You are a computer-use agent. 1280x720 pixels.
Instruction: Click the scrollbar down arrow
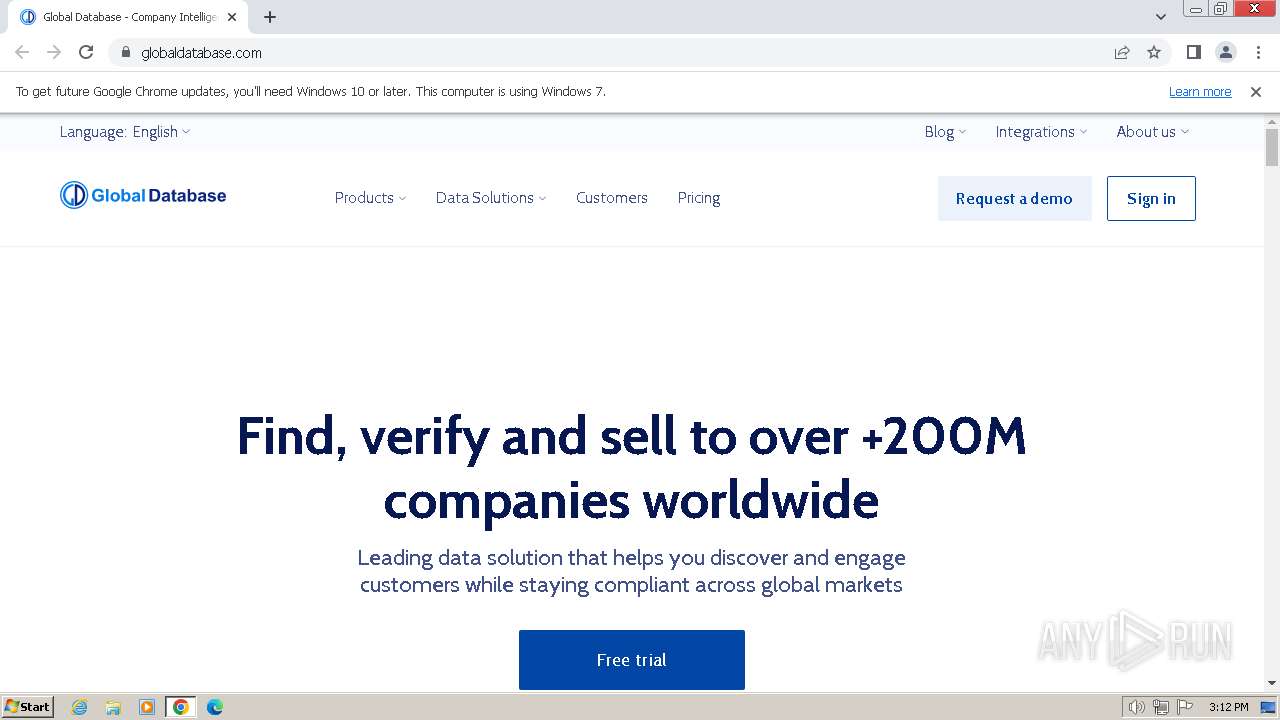click(x=1272, y=683)
